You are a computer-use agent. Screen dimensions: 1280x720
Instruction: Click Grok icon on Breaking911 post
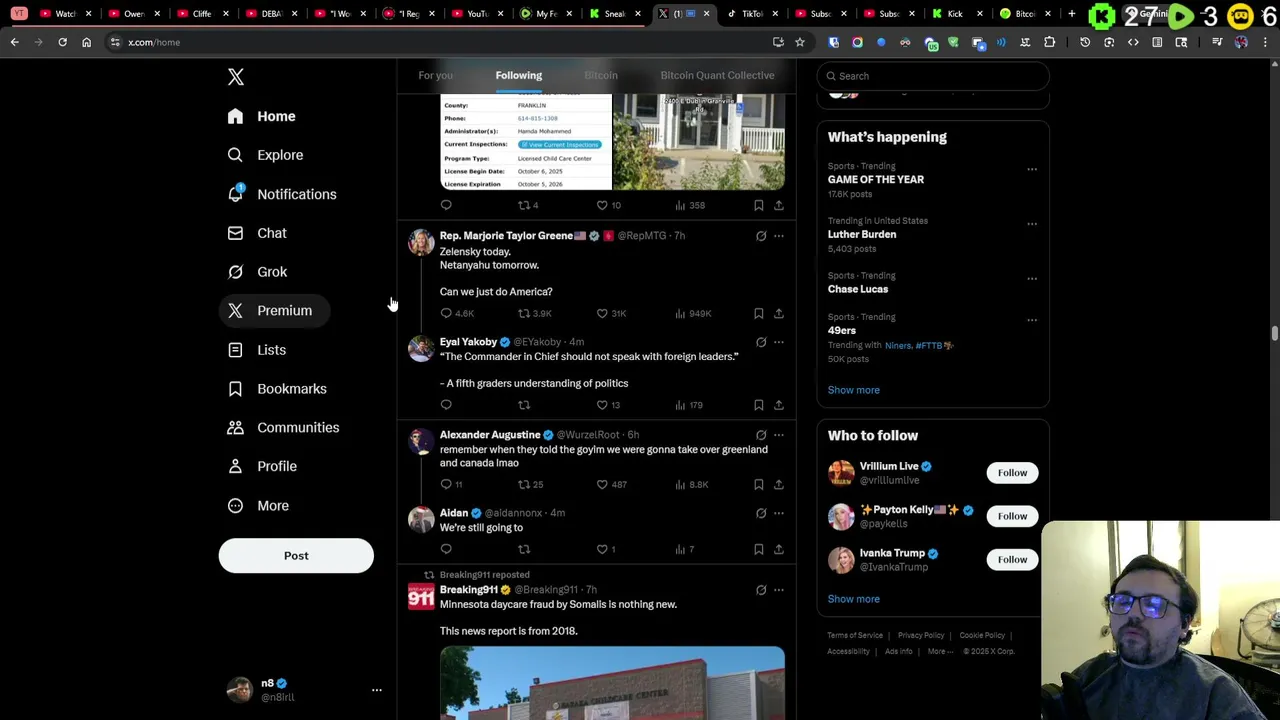(761, 590)
